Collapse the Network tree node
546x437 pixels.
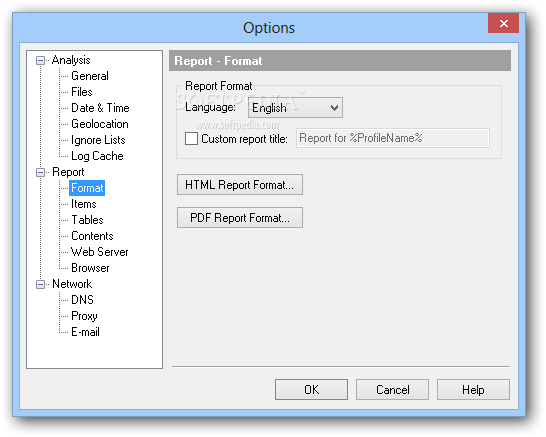(40, 284)
